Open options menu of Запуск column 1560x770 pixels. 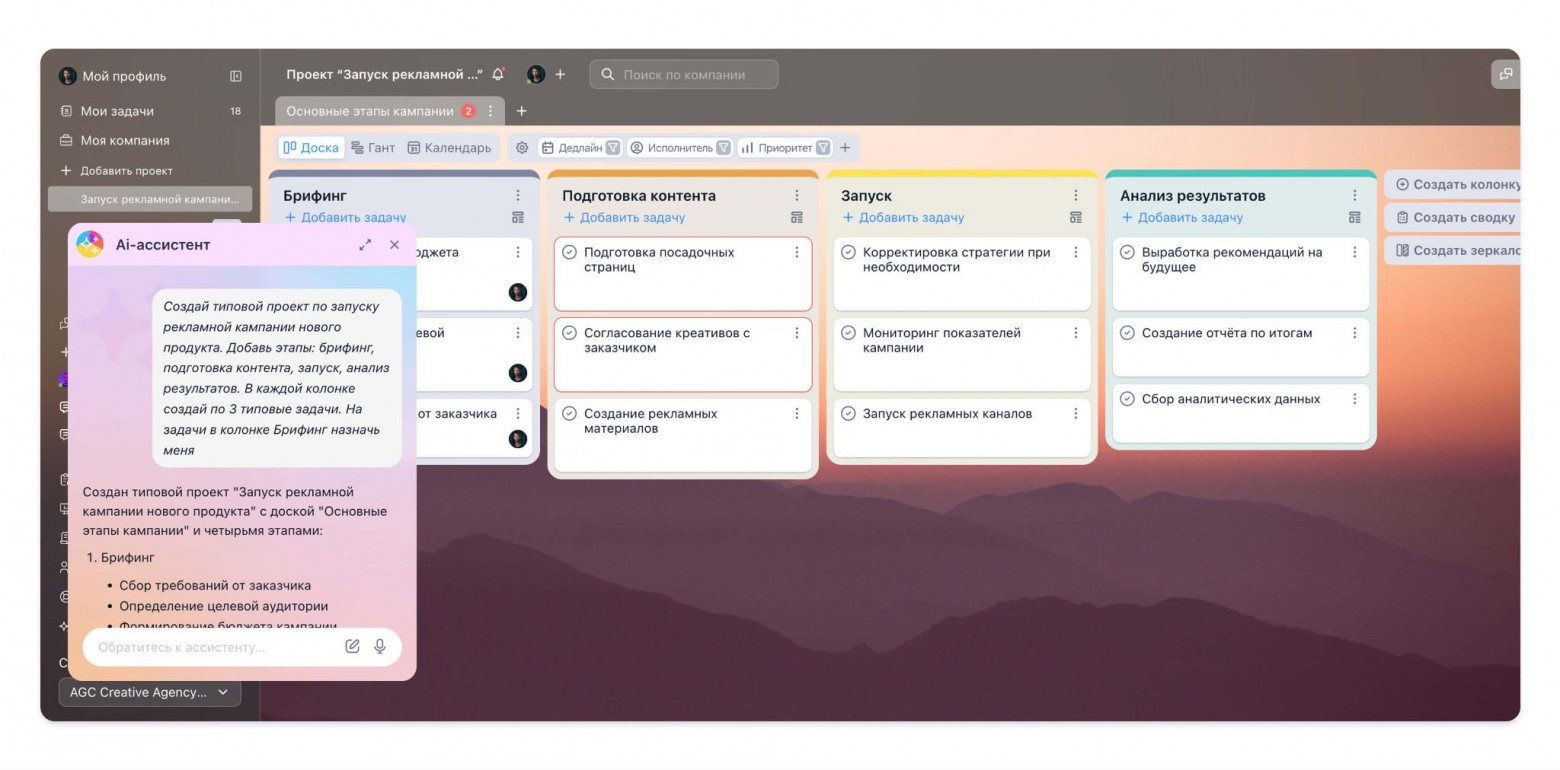[1076, 196]
